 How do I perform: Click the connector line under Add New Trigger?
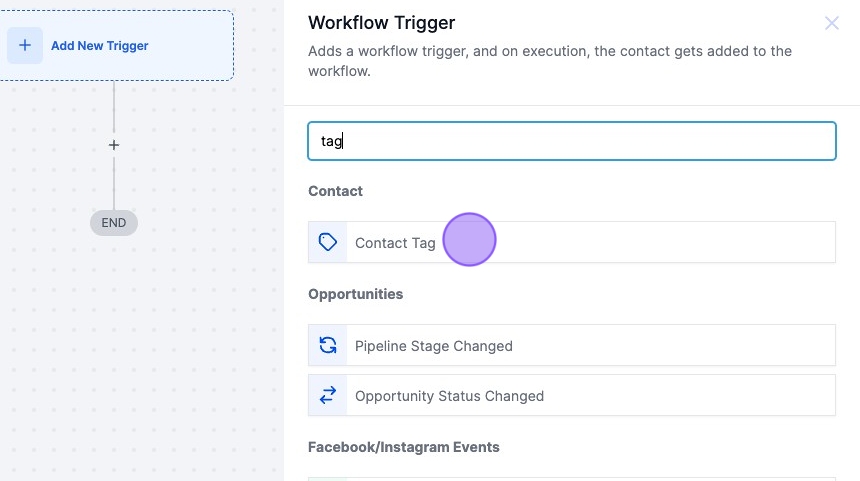coord(114,105)
